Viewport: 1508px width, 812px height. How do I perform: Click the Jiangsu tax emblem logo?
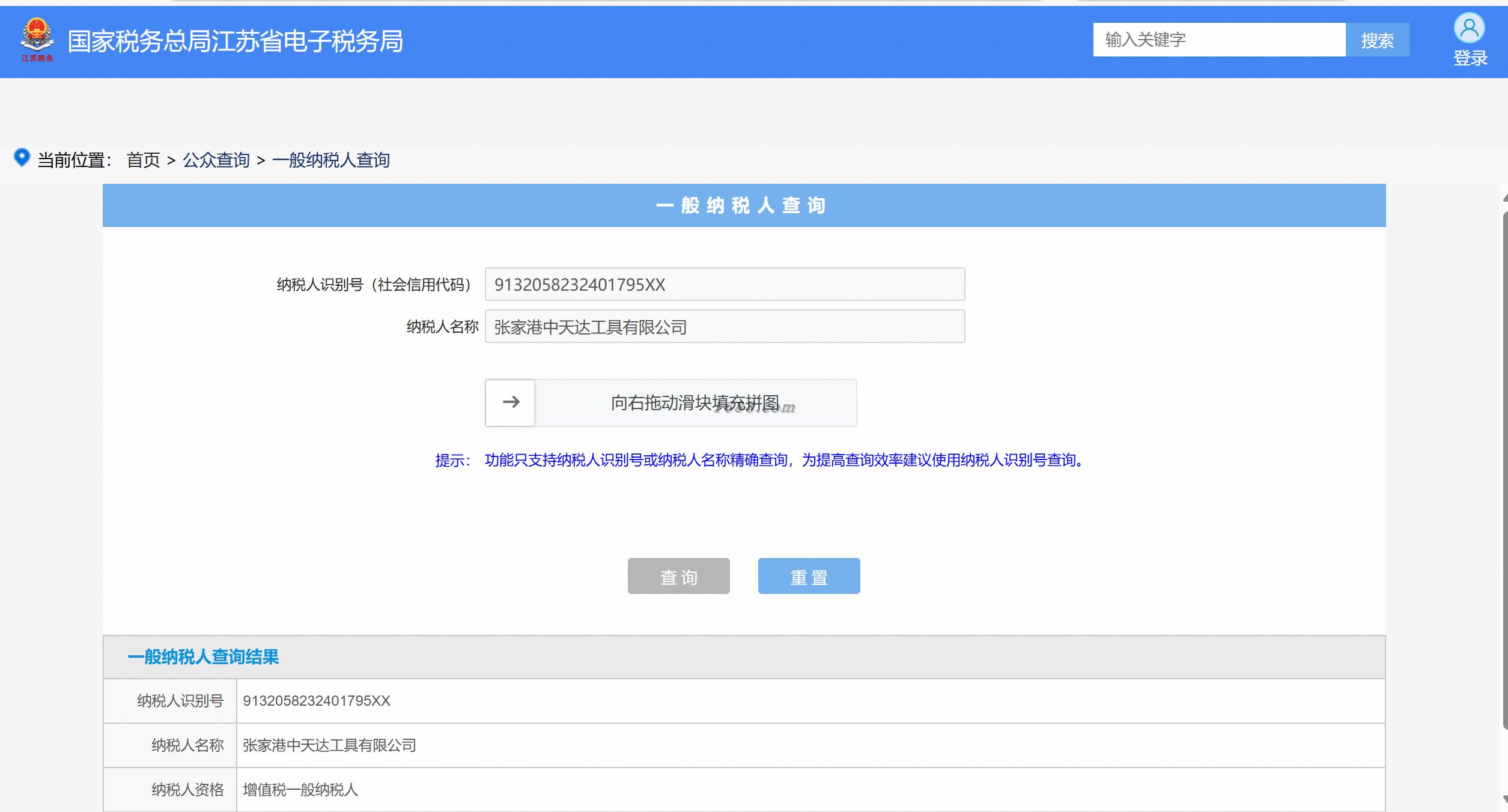pos(37,40)
